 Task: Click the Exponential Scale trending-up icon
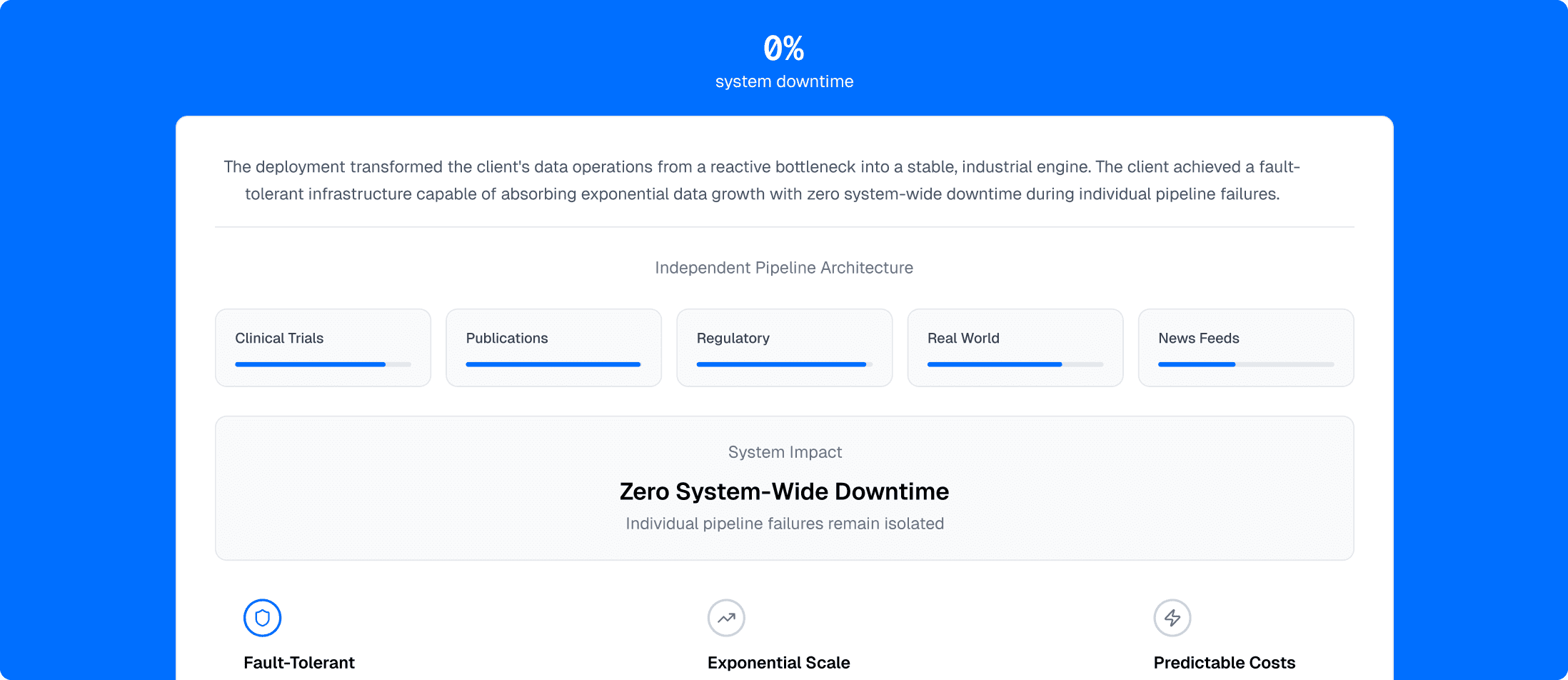(726, 618)
